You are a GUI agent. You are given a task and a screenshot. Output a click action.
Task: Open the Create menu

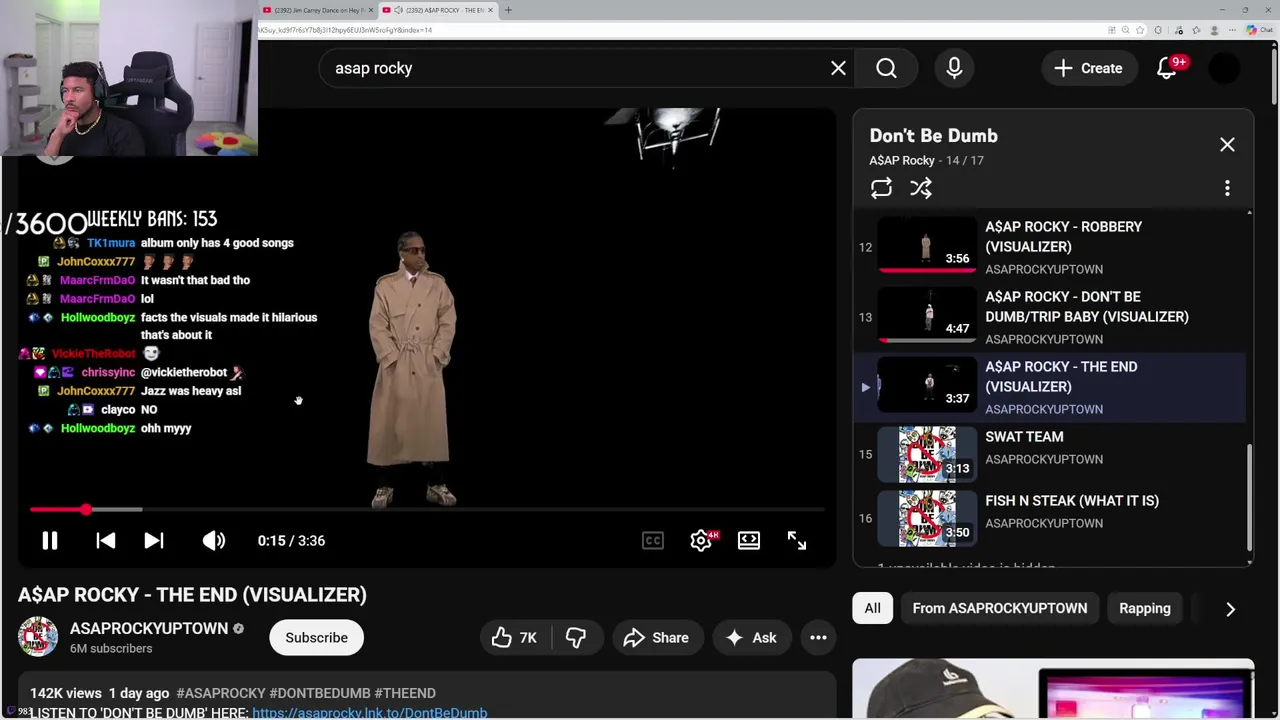pos(1088,68)
